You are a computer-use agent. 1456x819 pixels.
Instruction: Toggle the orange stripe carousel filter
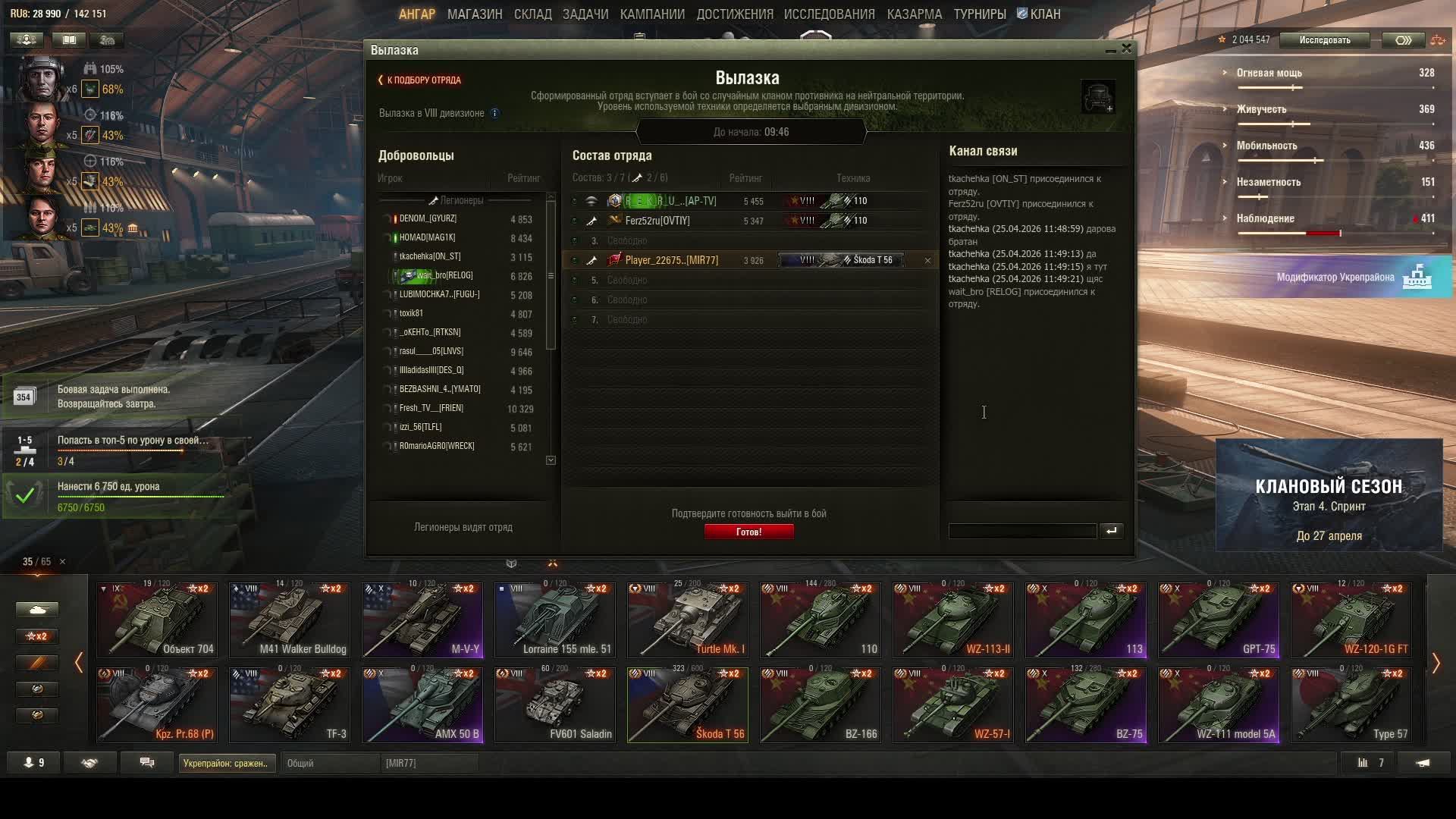tap(36, 663)
